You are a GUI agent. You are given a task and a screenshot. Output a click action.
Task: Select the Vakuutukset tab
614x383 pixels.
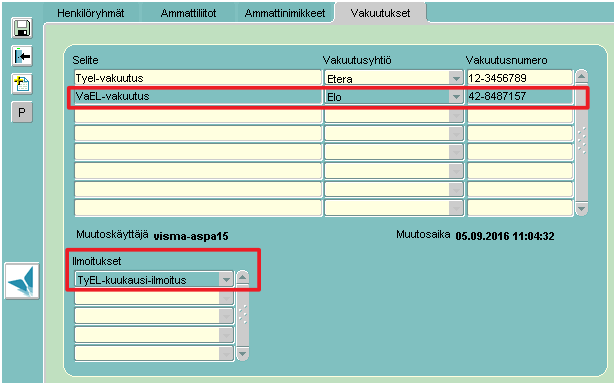pos(380,13)
